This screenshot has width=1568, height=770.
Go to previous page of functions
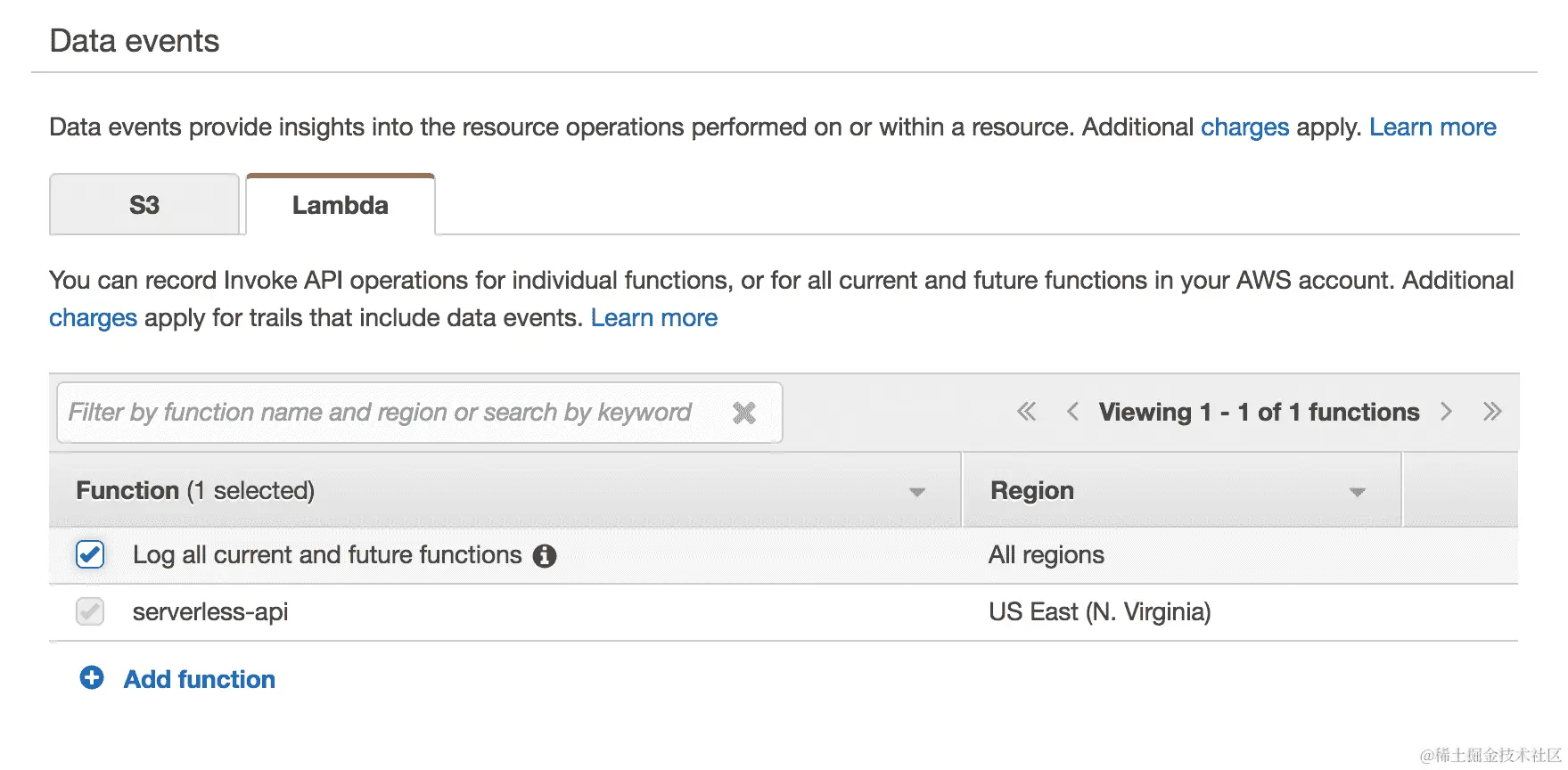click(1072, 412)
